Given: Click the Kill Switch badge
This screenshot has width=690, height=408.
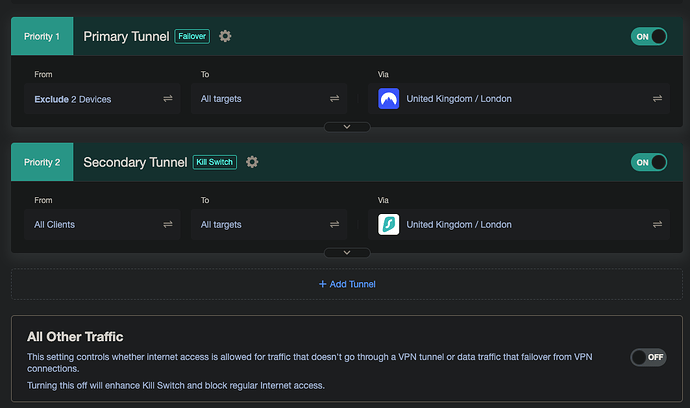Looking at the screenshot, I should pos(214,162).
